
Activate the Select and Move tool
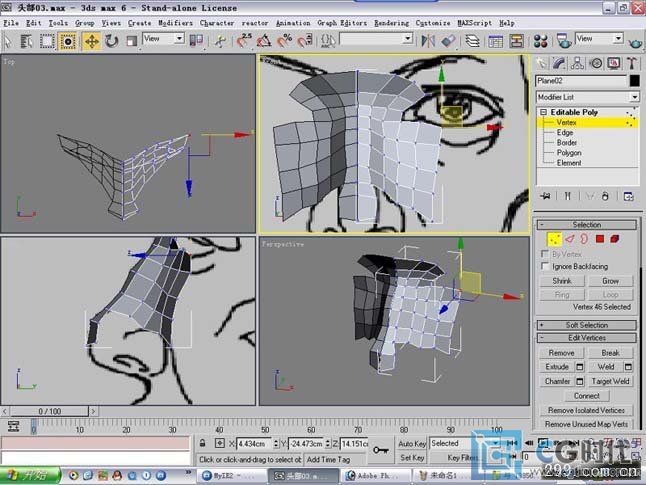[x=91, y=41]
